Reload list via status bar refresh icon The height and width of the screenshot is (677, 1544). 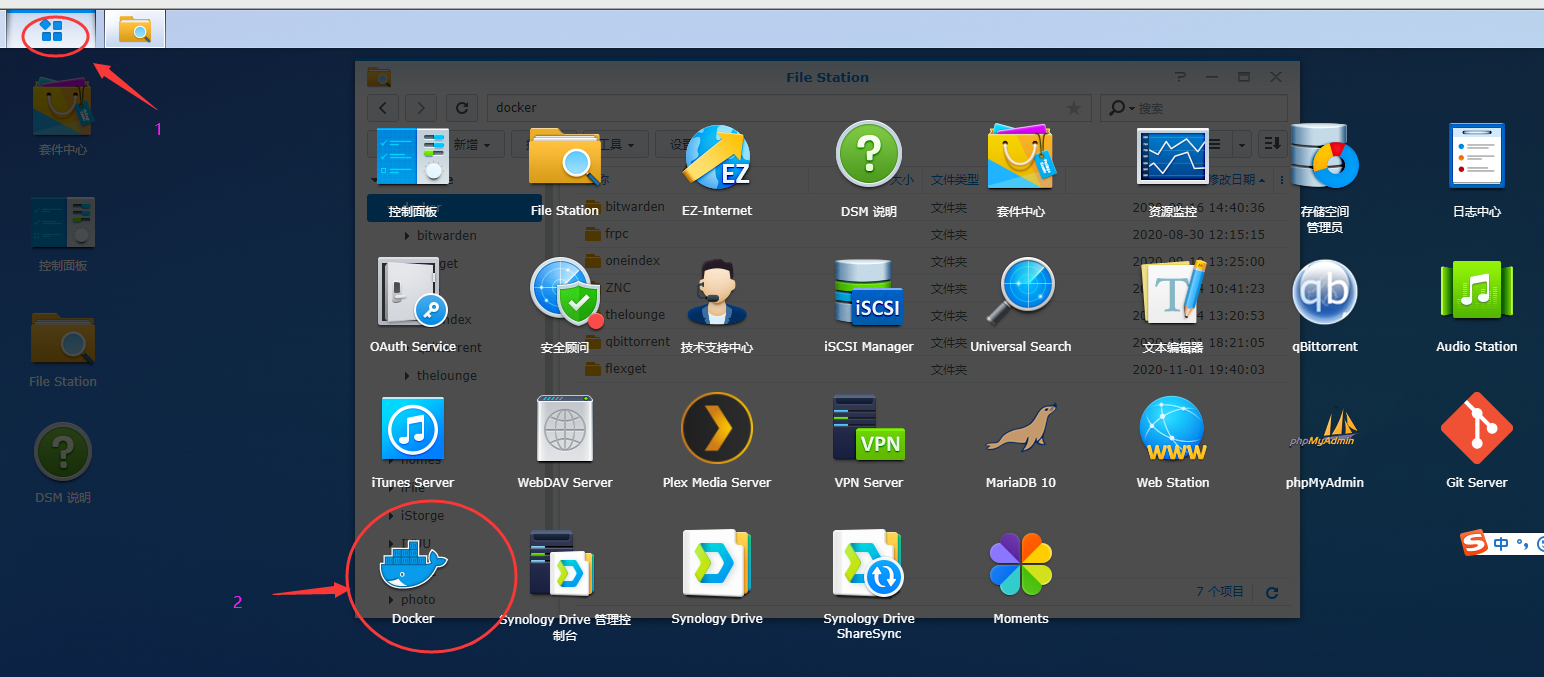tap(1272, 592)
